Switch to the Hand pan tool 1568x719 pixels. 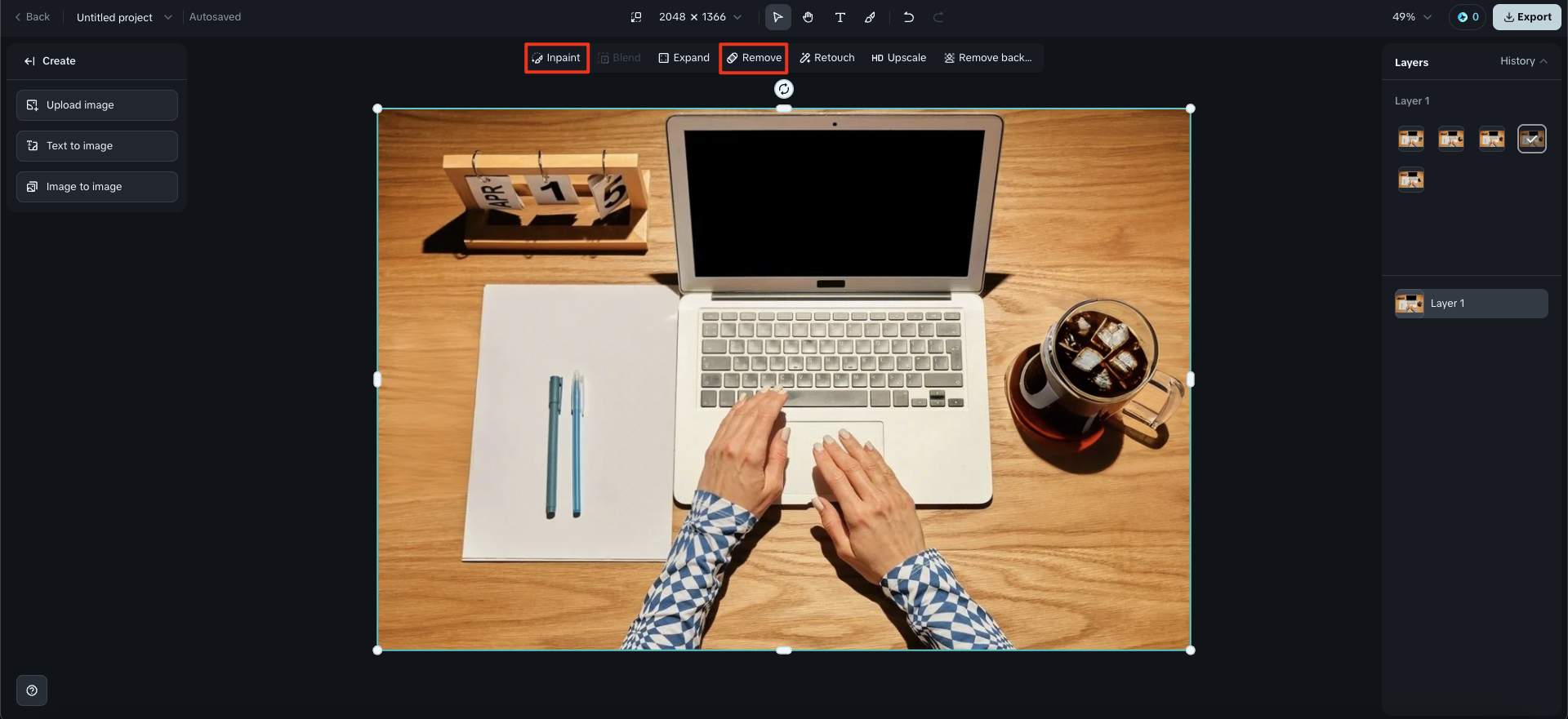point(808,17)
